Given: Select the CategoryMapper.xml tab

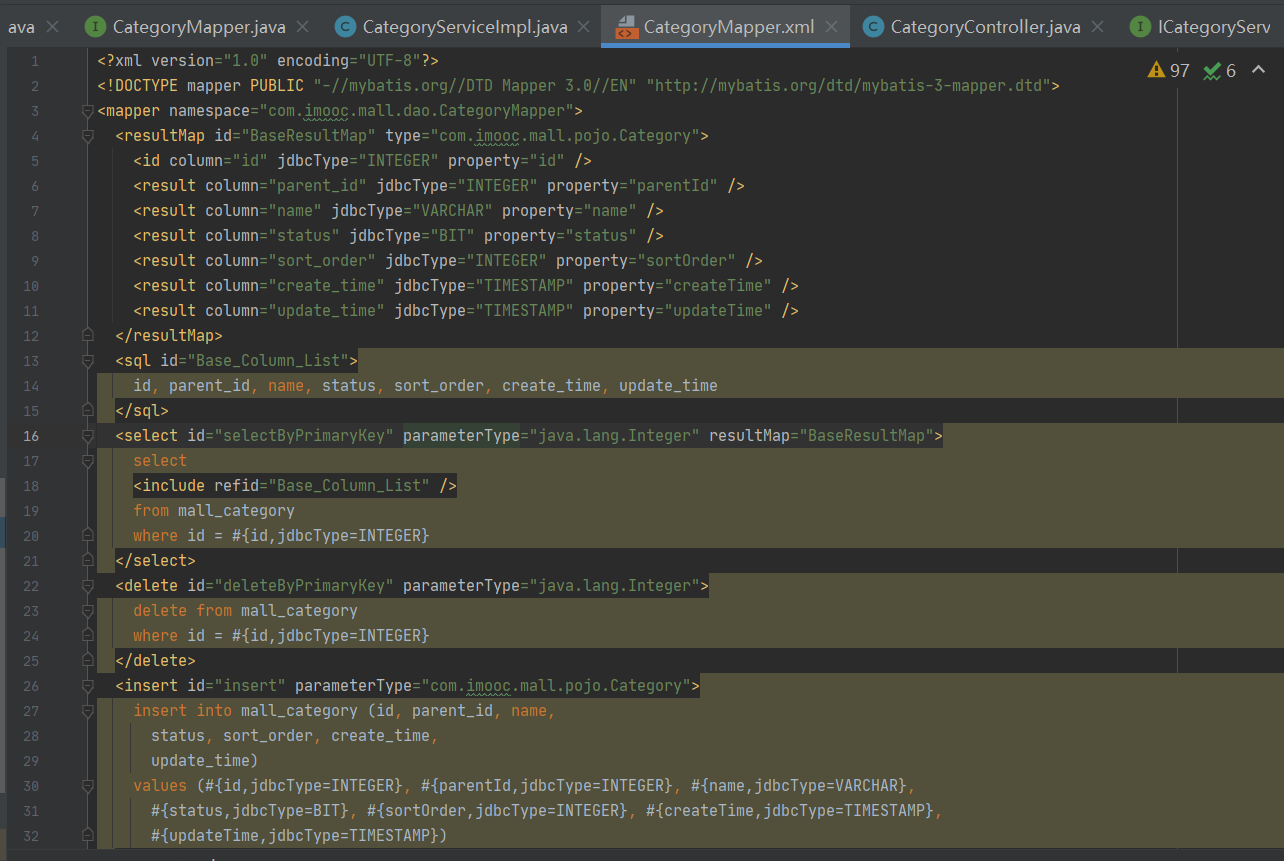Looking at the screenshot, I should point(728,27).
